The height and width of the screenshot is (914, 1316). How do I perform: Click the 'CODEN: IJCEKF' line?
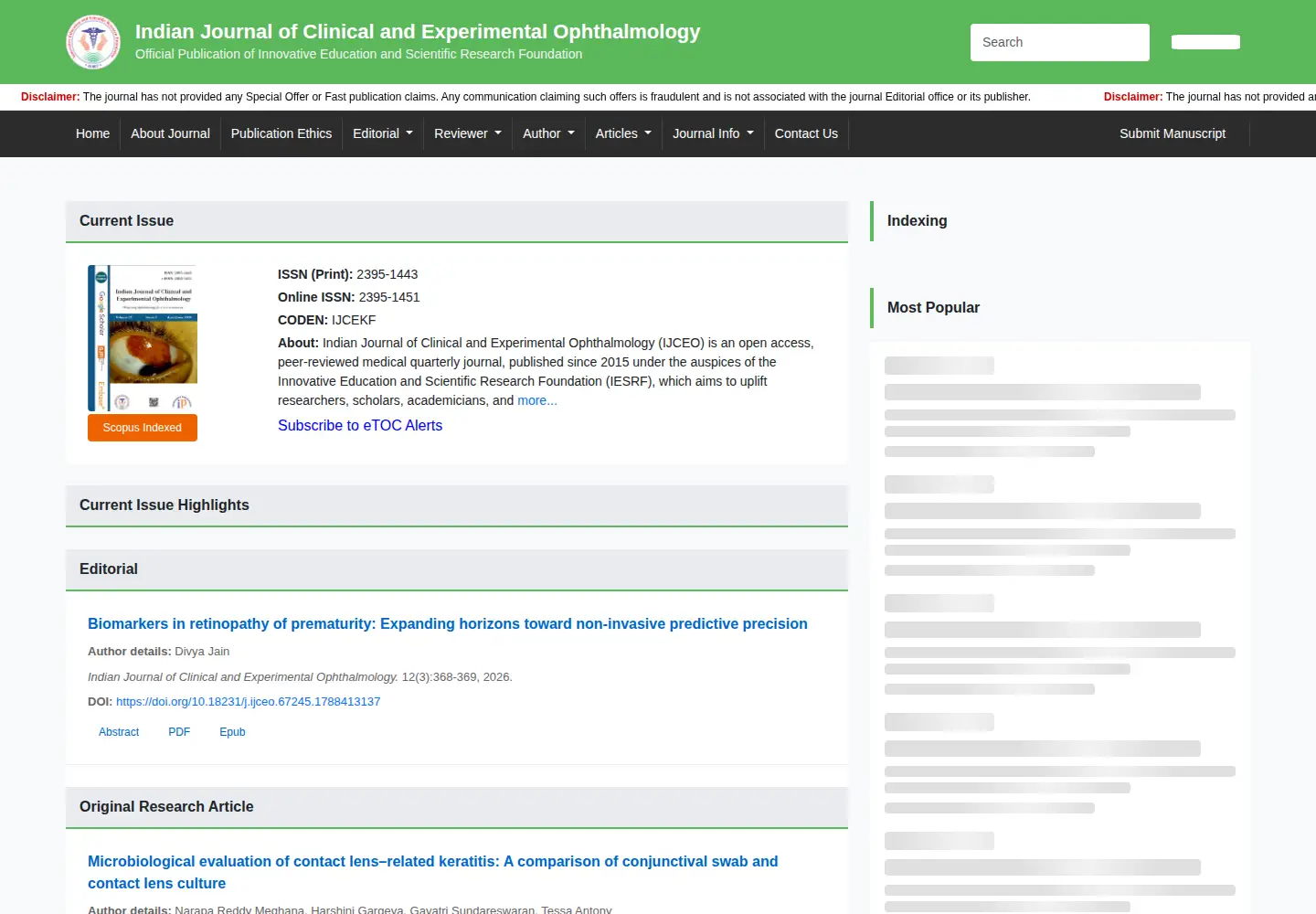[327, 320]
